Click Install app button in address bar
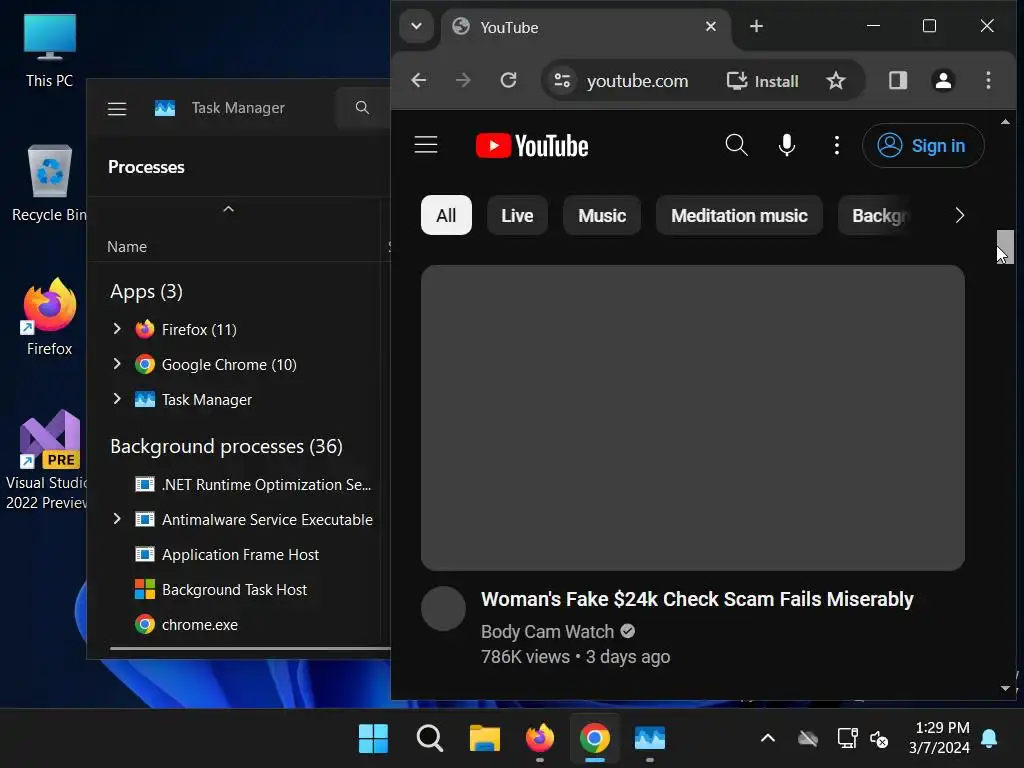Screen dimensions: 1024x768 (763, 81)
